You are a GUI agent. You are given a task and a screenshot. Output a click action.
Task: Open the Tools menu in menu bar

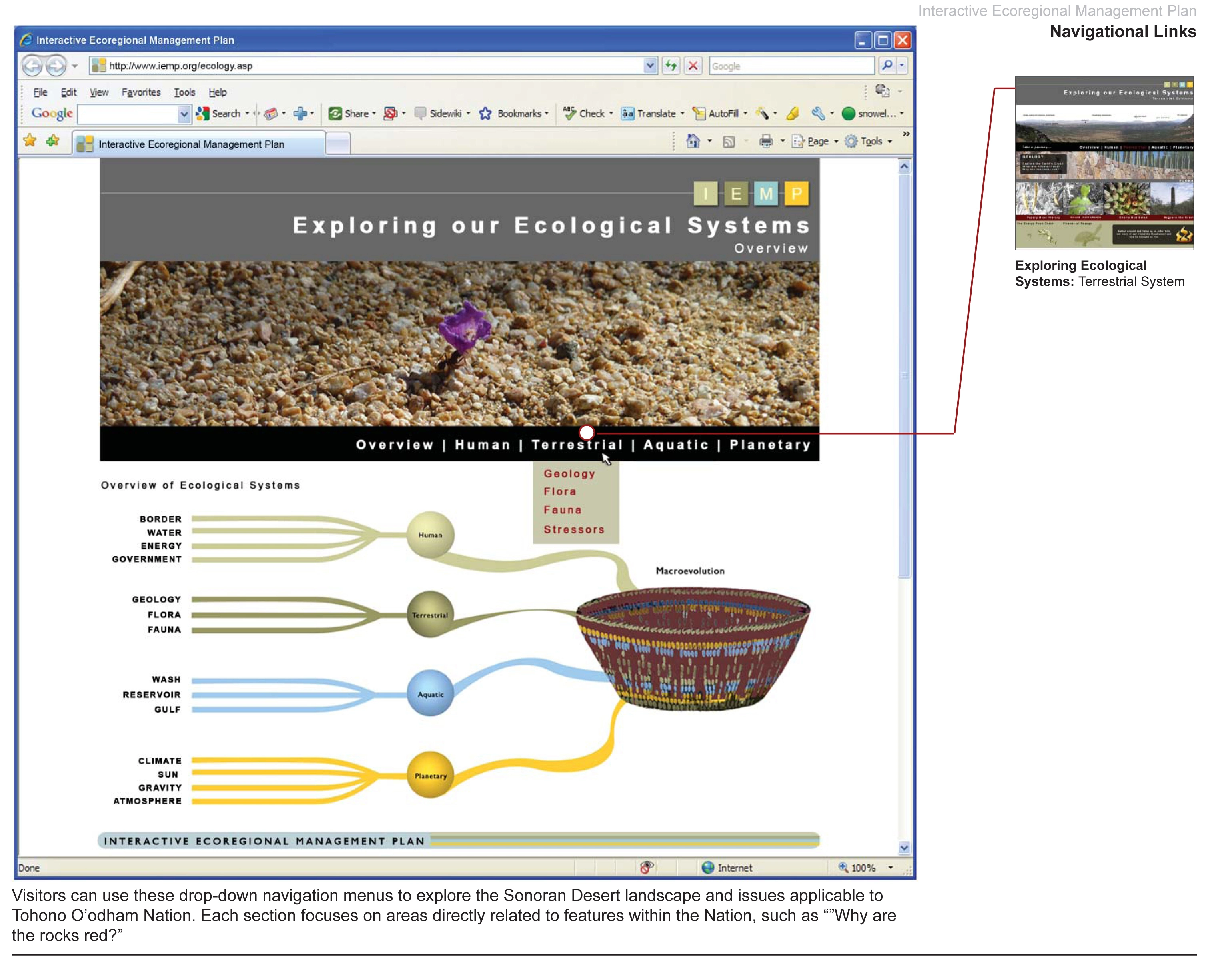[184, 92]
